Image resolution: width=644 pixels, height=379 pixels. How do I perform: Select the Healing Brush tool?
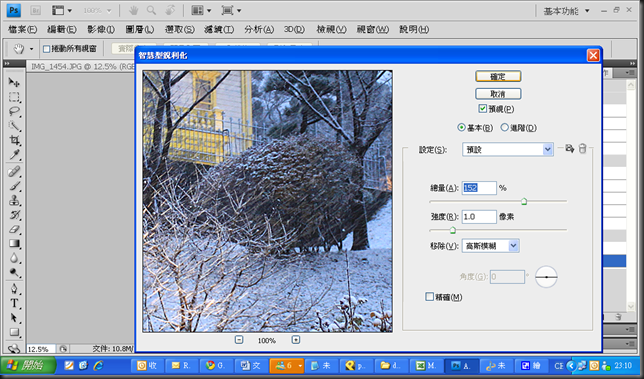14,171
